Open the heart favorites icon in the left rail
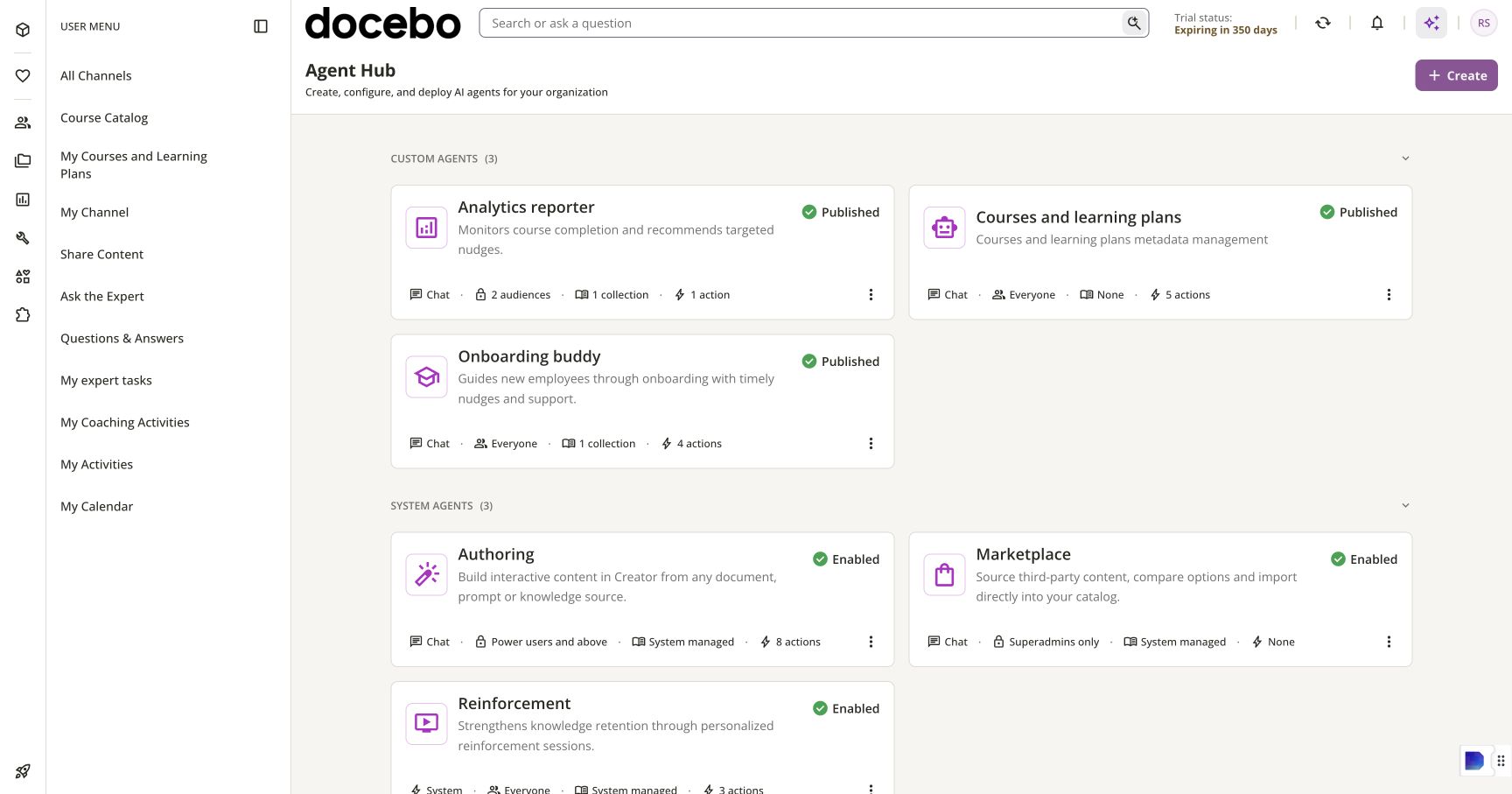 (x=23, y=76)
